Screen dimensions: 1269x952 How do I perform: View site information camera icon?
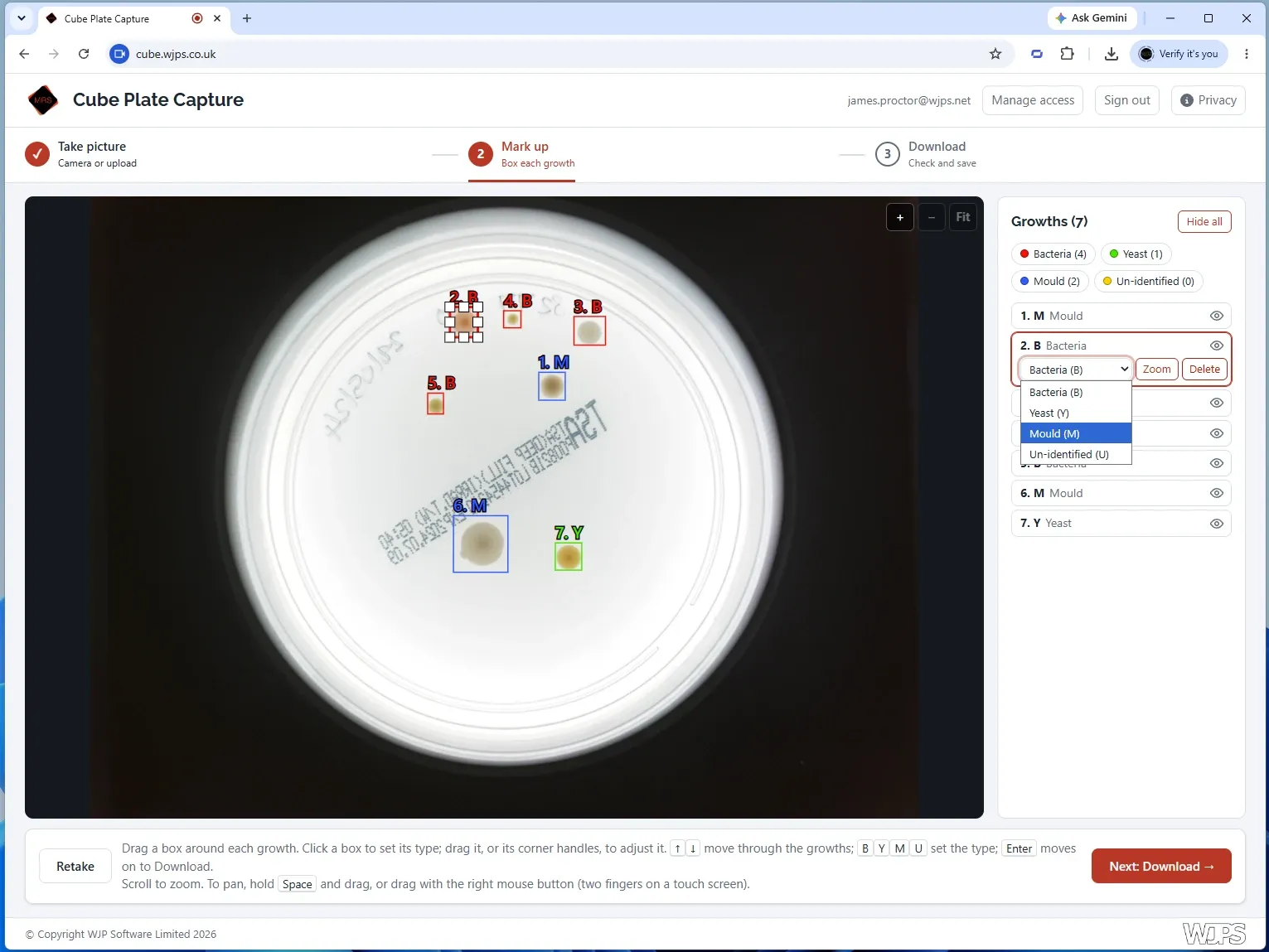119,54
